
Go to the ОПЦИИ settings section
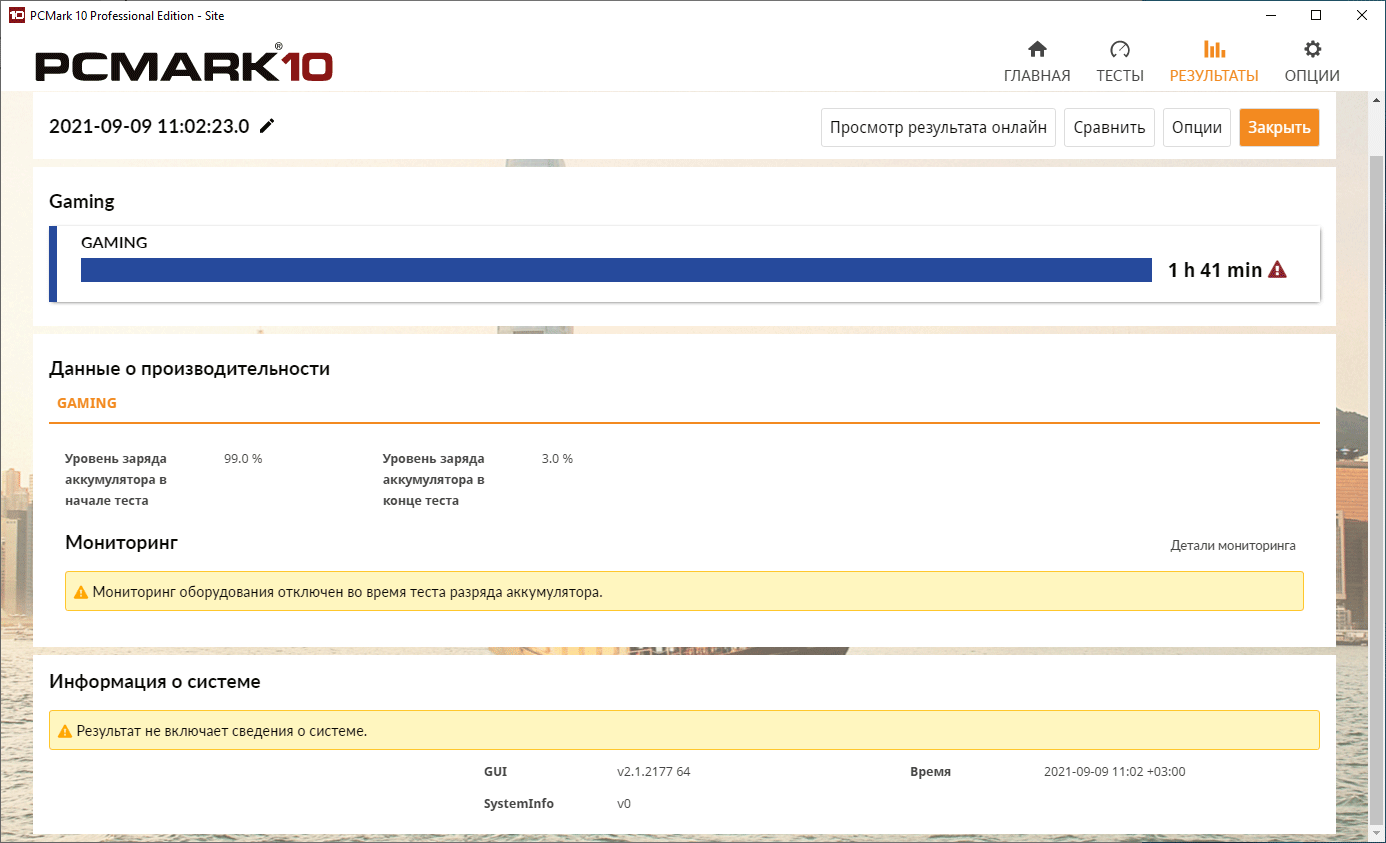(1312, 61)
